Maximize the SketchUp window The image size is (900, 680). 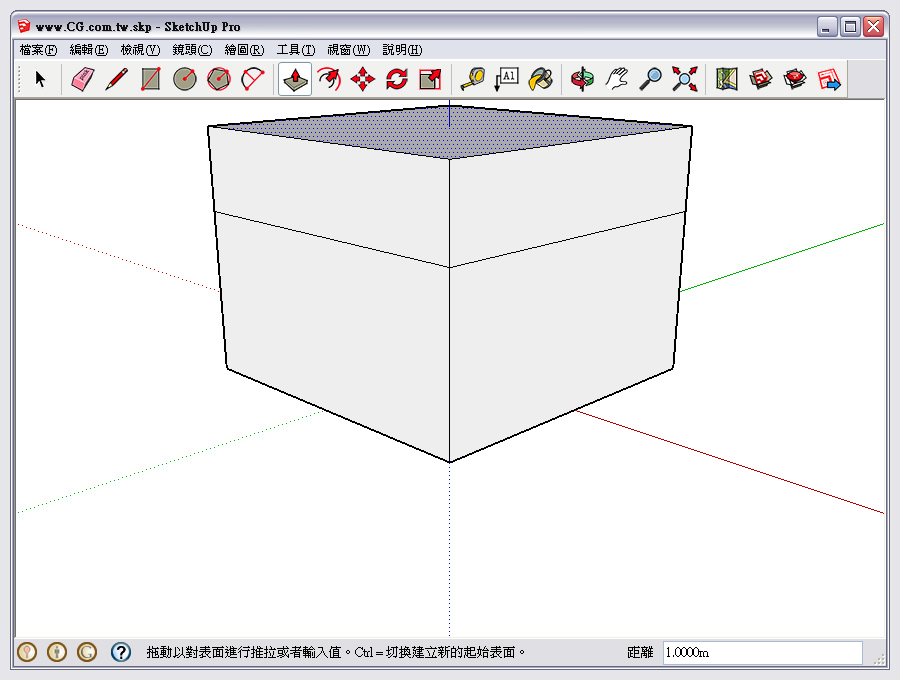[851, 26]
